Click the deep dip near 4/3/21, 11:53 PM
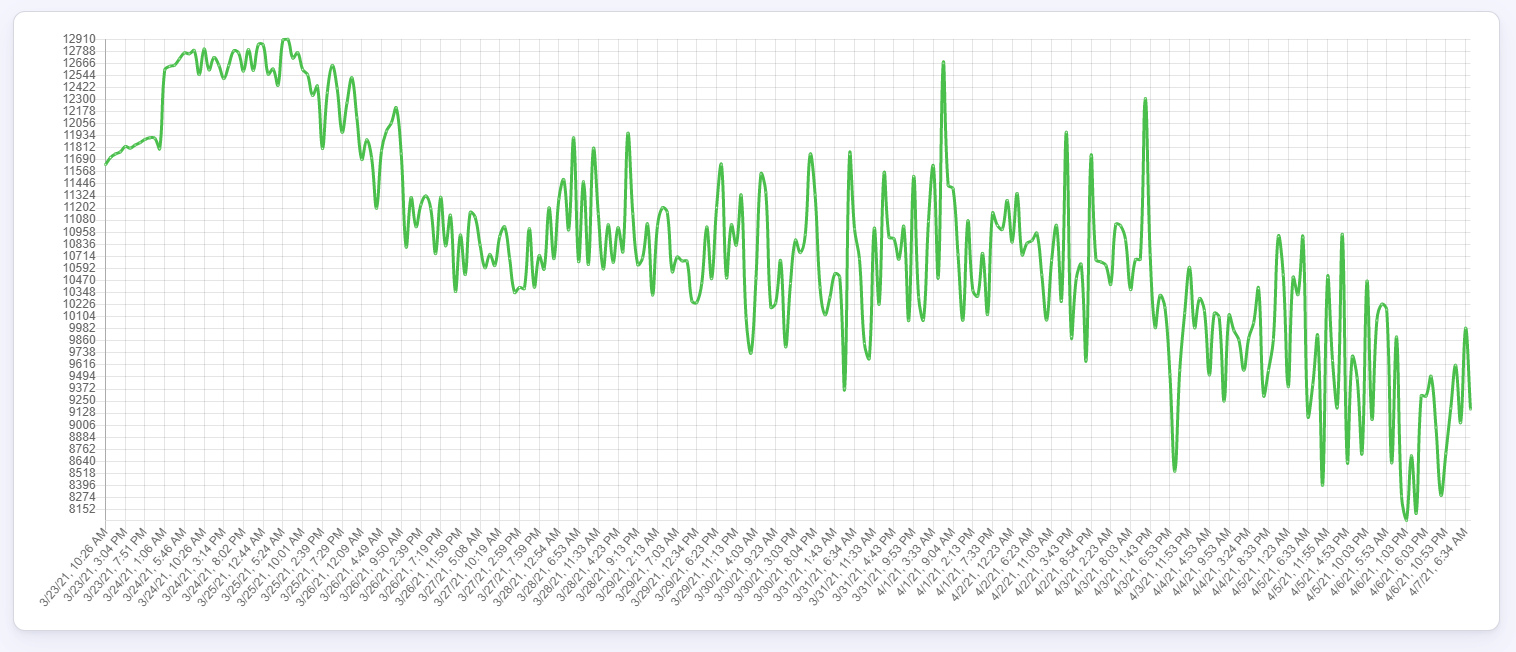 pos(1175,470)
